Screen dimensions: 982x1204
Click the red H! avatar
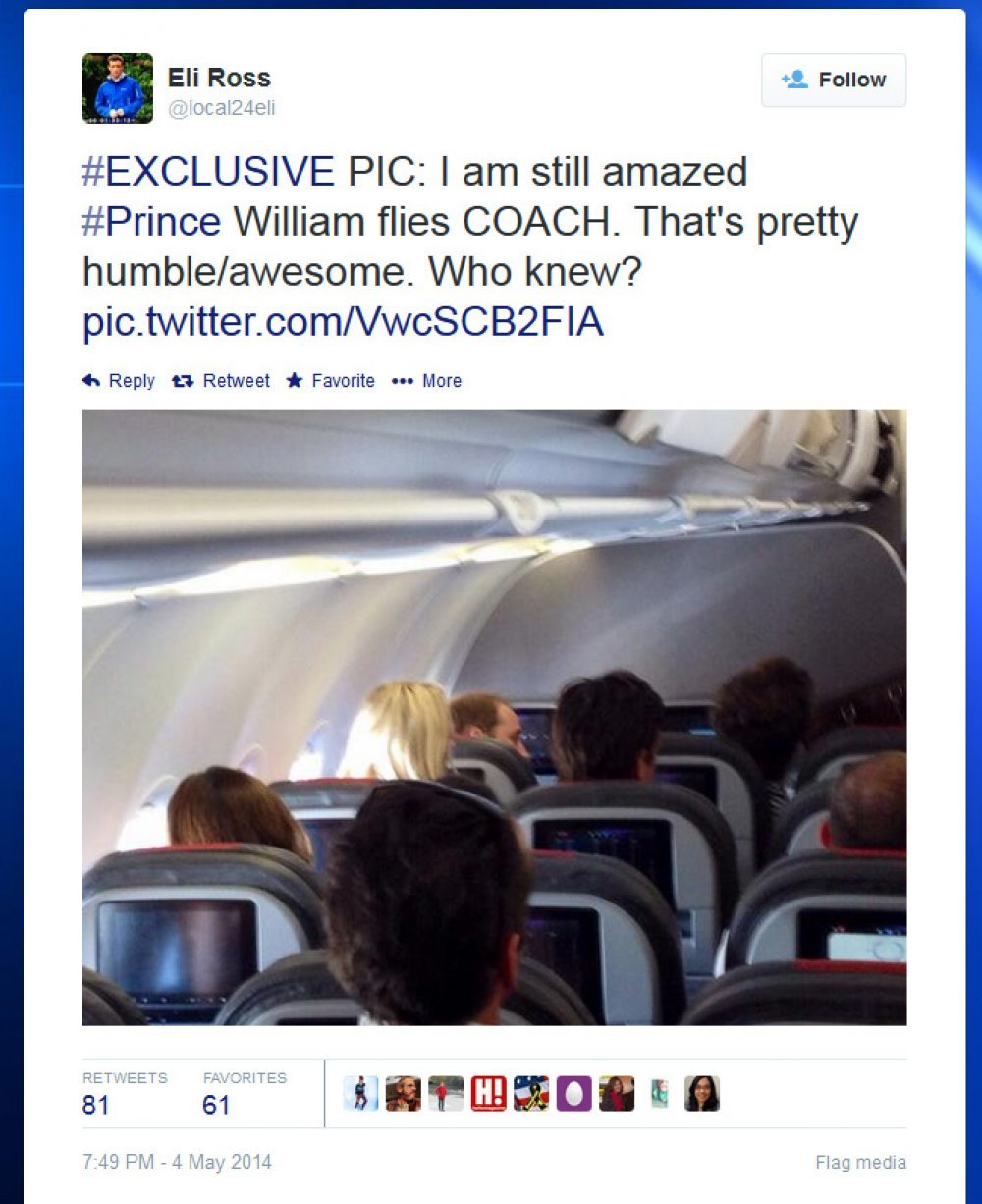[488, 1093]
